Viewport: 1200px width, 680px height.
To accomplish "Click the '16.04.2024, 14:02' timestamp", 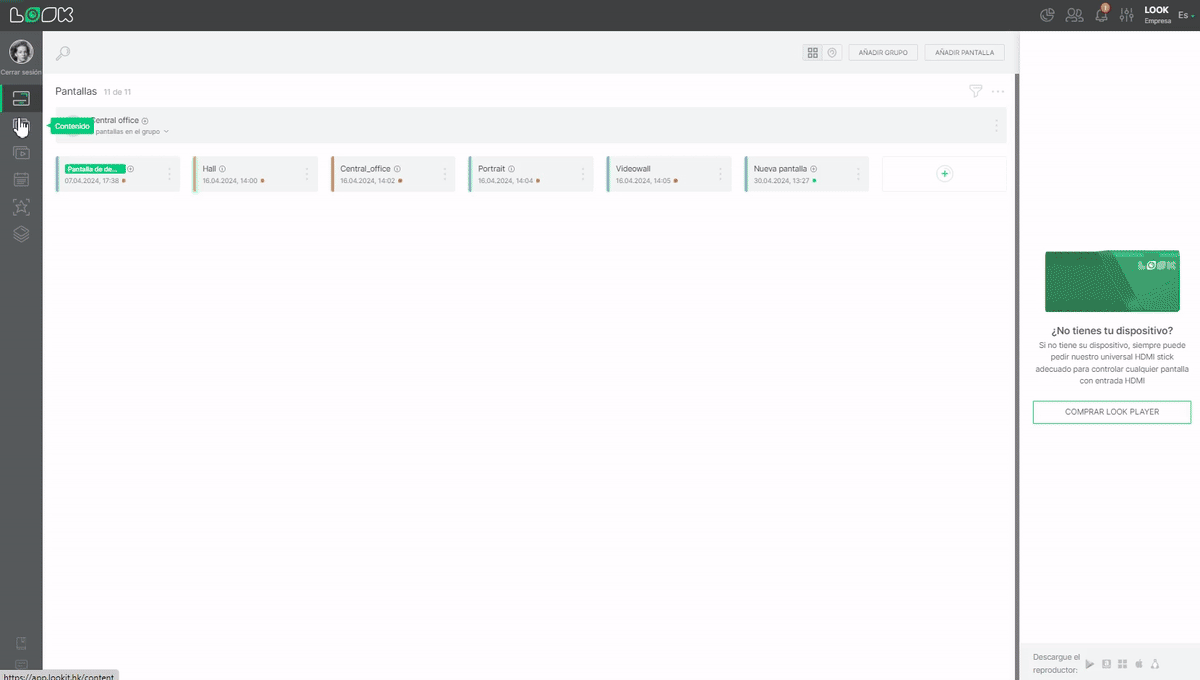I will pos(368,181).
